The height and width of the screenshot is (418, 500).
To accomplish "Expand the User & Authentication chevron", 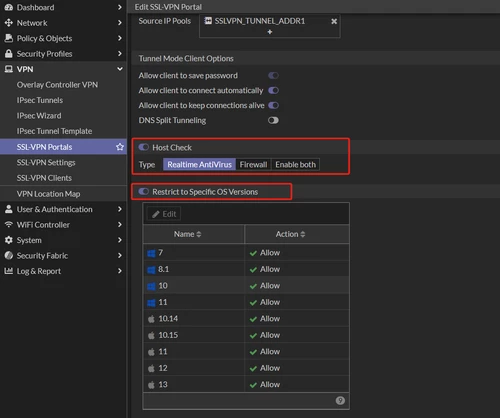I will tap(120, 209).
